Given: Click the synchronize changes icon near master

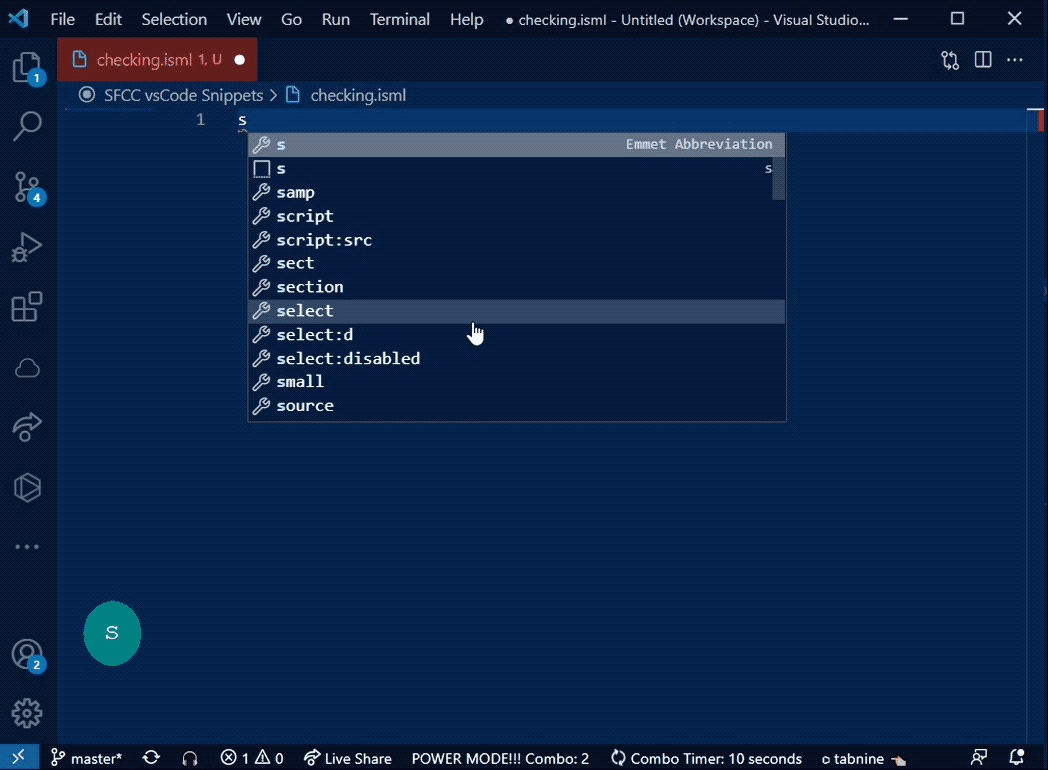Looking at the screenshot, I should tap(150, 758).
